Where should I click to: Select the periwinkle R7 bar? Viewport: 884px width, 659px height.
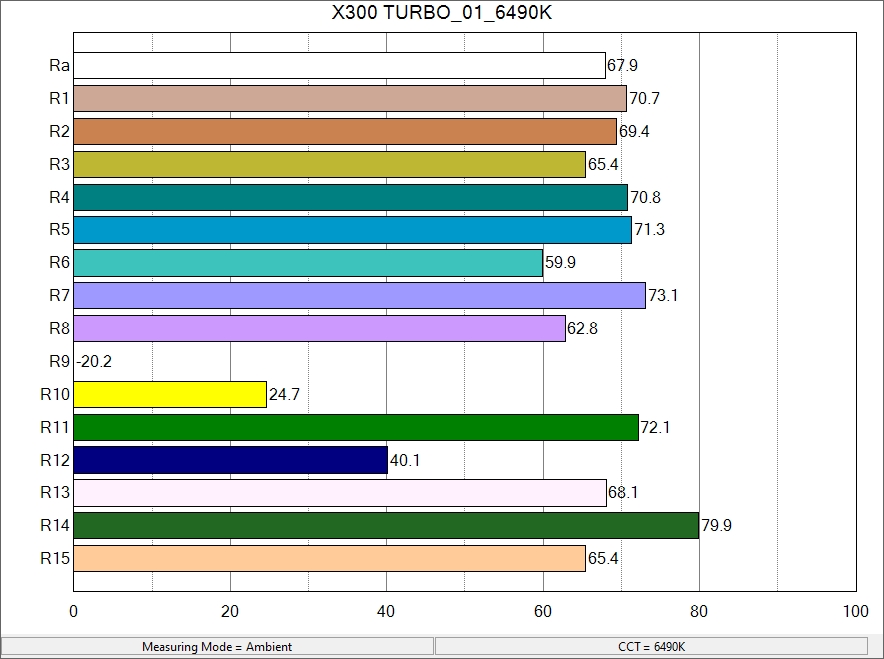point(359,296)
